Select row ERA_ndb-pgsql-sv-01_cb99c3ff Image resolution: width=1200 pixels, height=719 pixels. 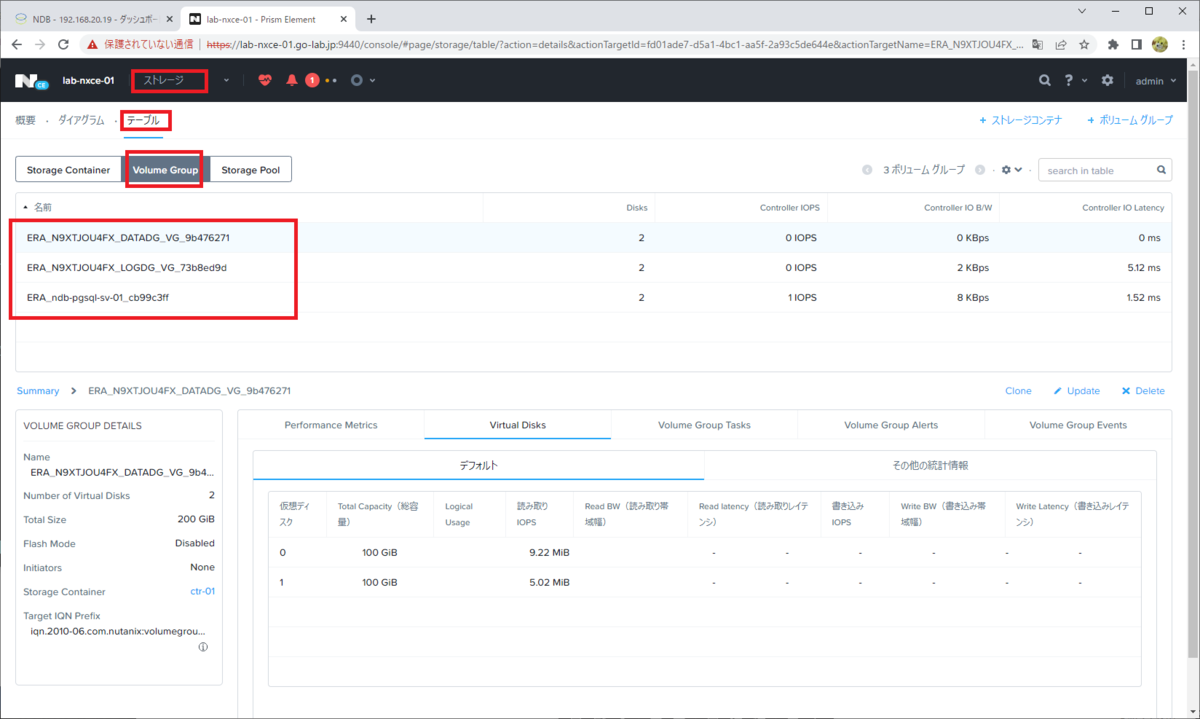(593, 297)
